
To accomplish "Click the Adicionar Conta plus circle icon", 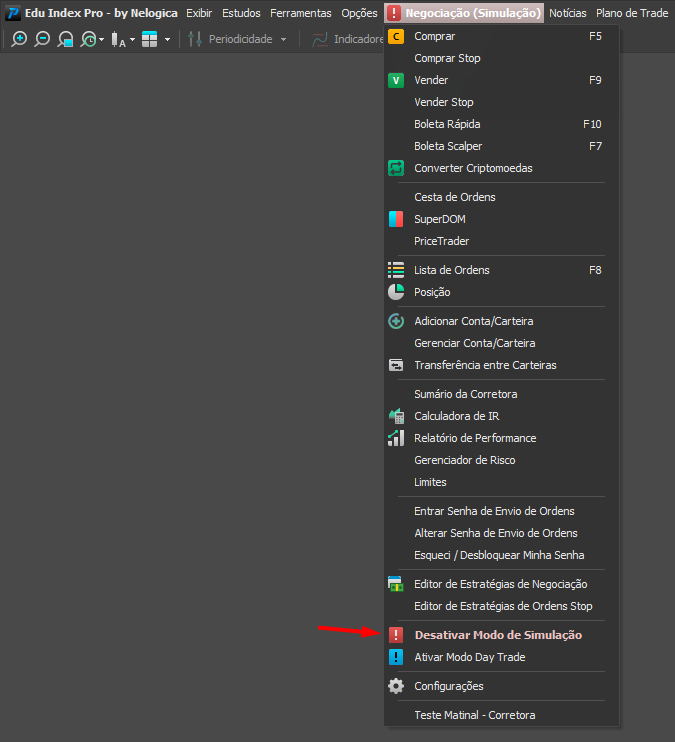I will 396,321.
